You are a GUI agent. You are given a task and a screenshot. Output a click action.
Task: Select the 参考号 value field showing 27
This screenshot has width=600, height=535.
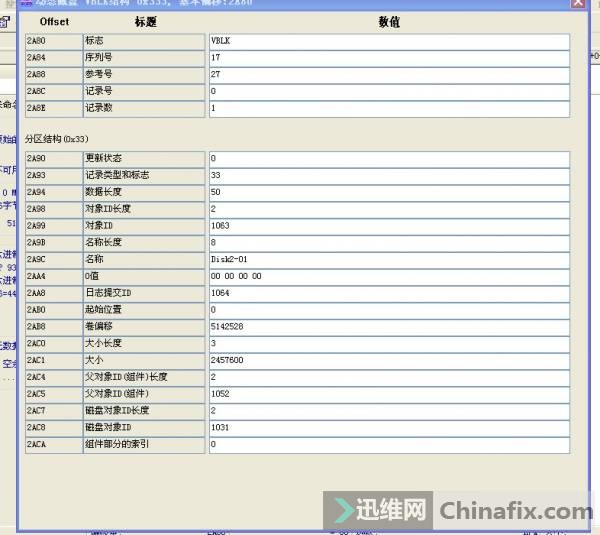pyautogui.click(x=390, y=75)
